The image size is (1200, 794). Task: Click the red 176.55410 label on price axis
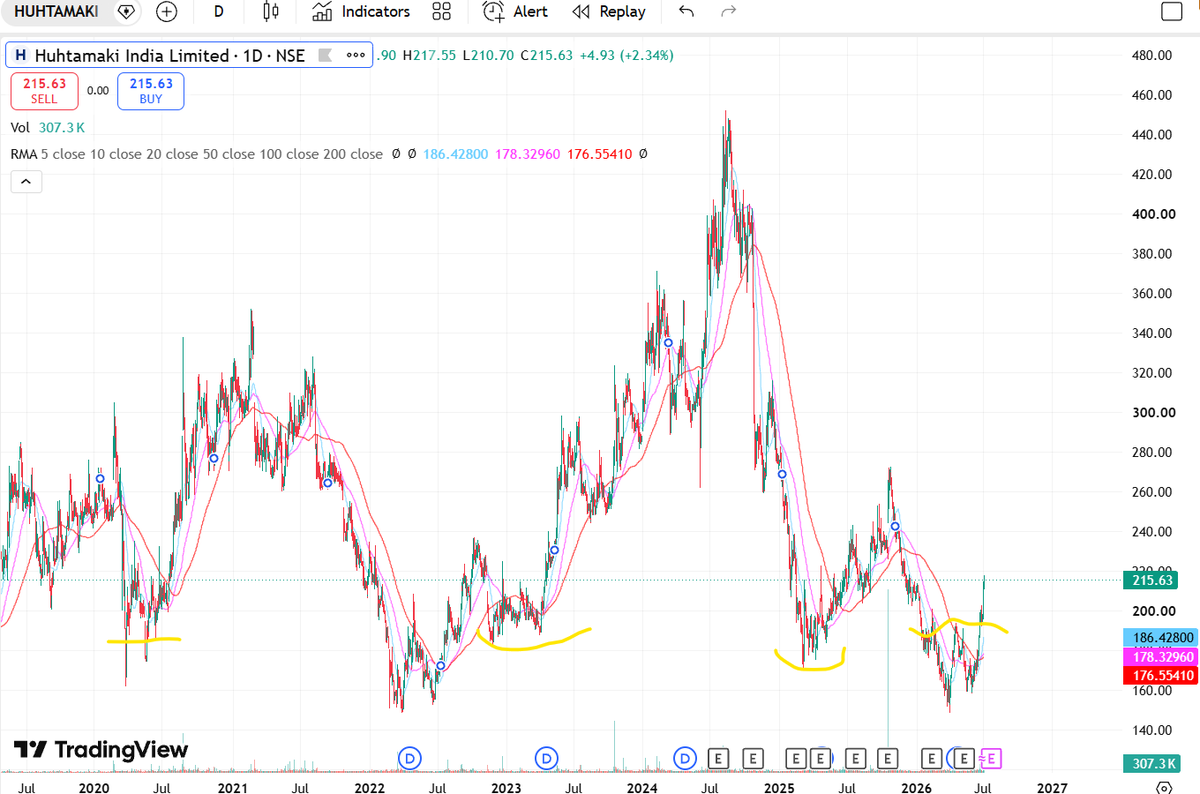click(1159, 676)
